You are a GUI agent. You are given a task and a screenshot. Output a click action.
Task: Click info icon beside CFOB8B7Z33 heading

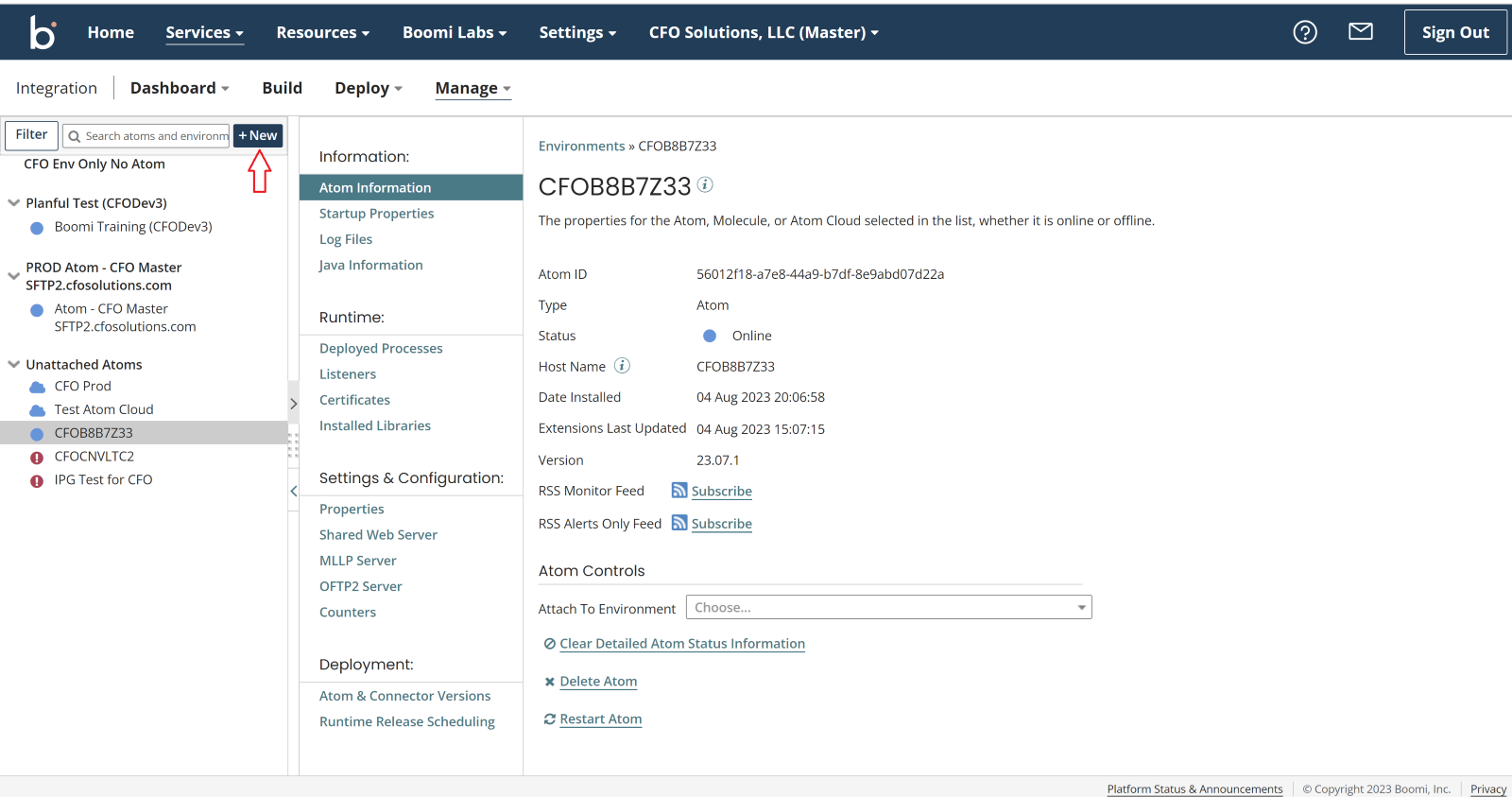tap(705, 185)
